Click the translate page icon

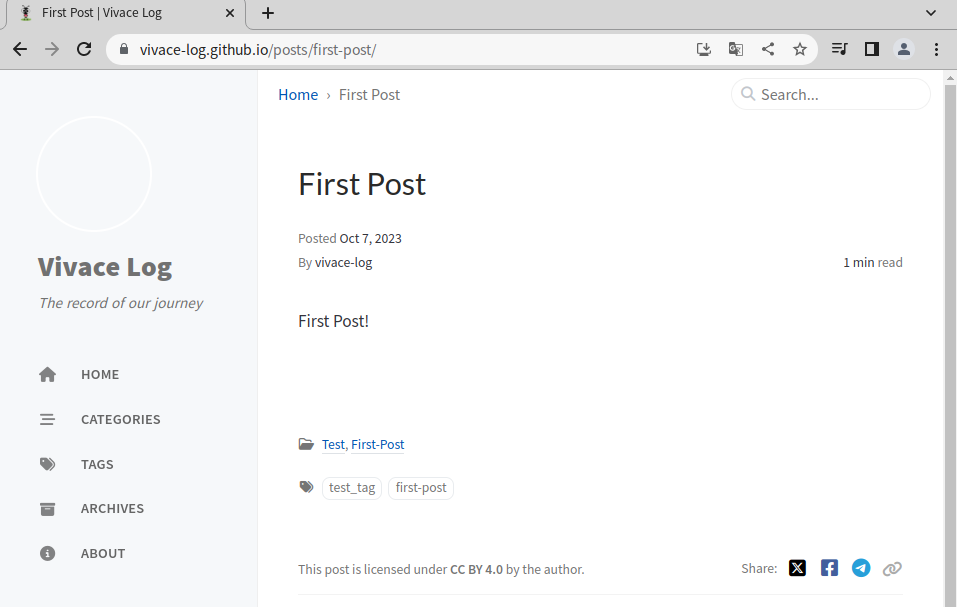coord(736,49)
